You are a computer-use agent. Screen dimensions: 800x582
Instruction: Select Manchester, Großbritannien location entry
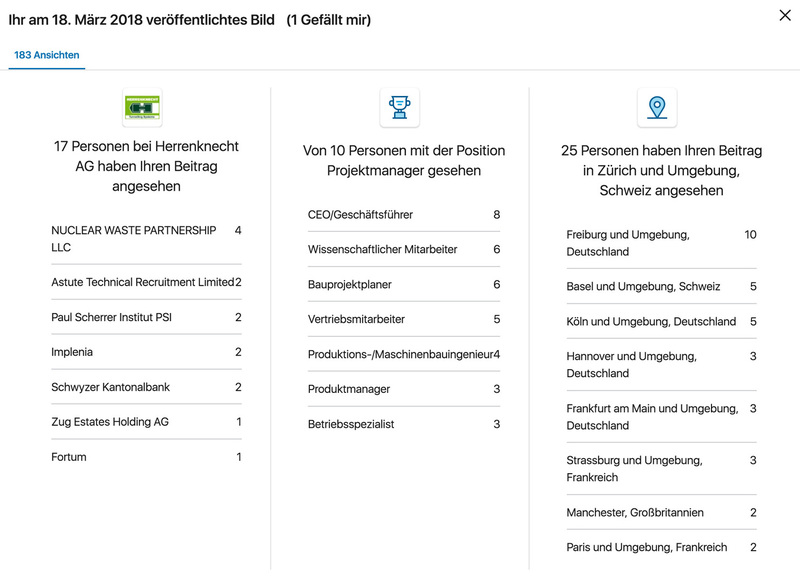[635, 512]
